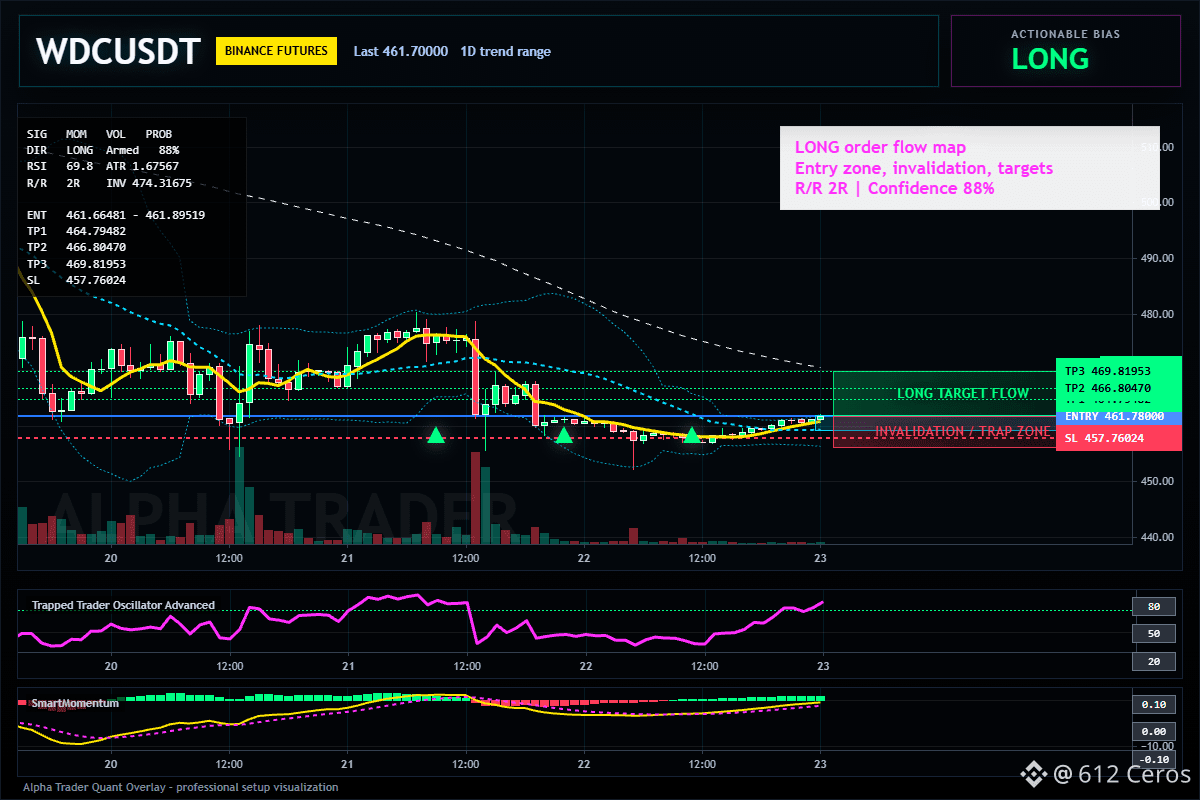Click the 'LONG order flow map' annotation line
1200x800 pixels.
click(x=880, y=148)
